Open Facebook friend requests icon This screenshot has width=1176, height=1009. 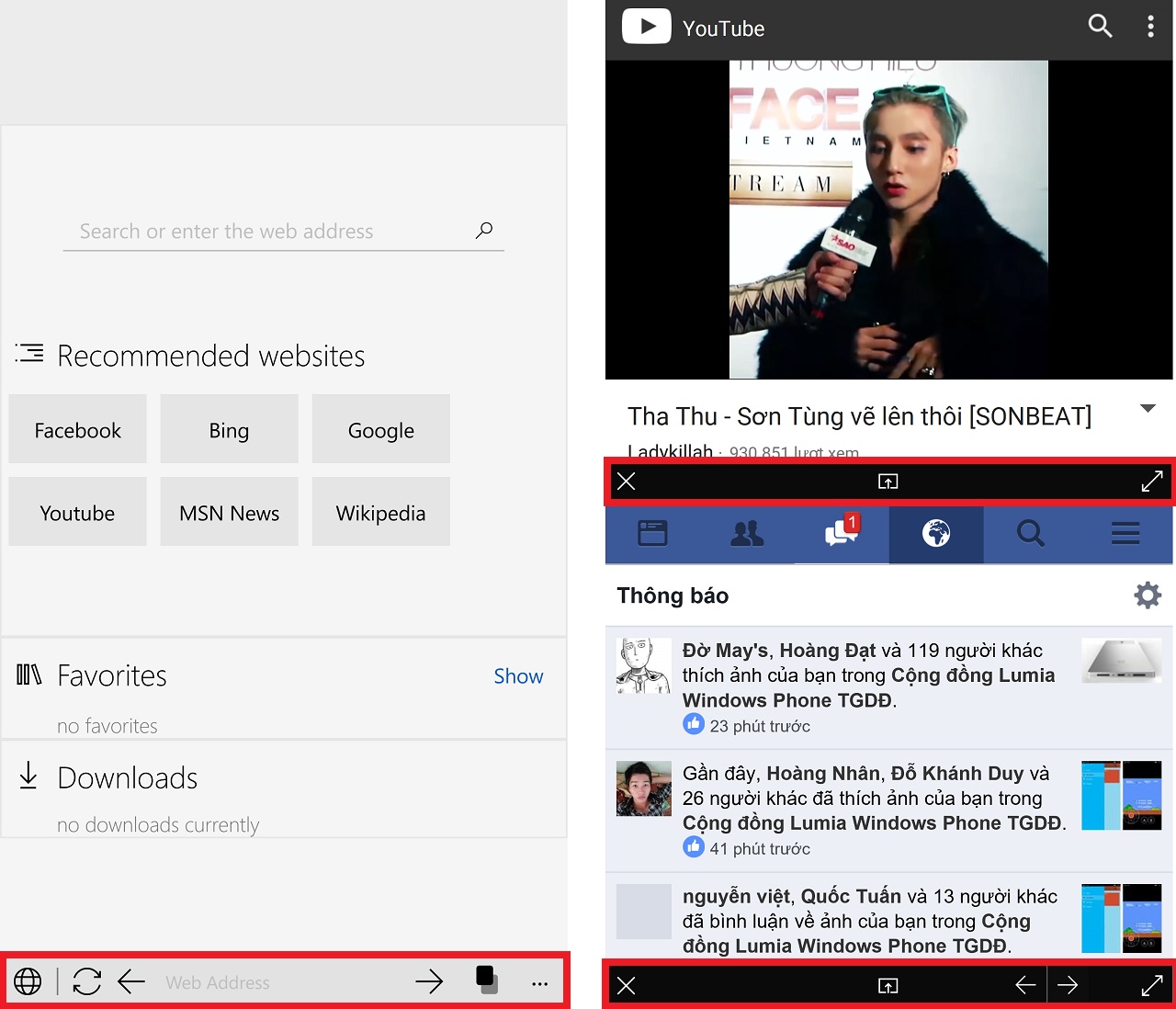point(746,534)
